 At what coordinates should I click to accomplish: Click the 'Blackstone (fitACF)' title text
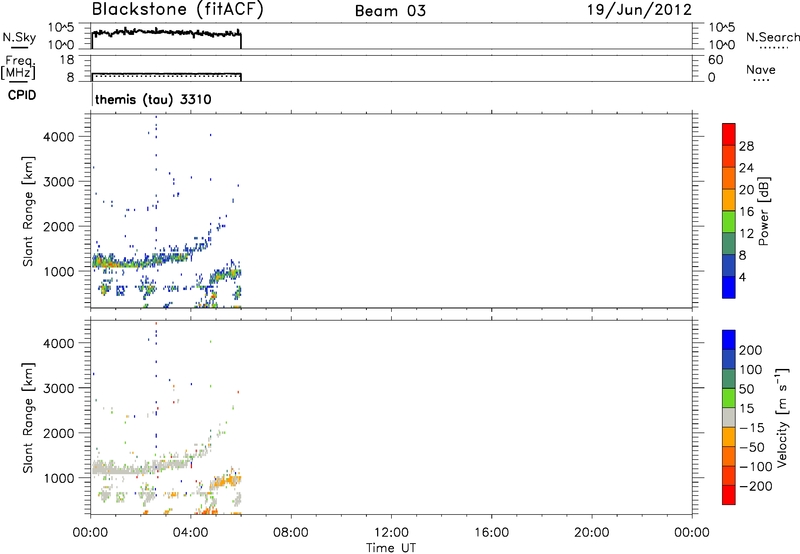(178, 10)
